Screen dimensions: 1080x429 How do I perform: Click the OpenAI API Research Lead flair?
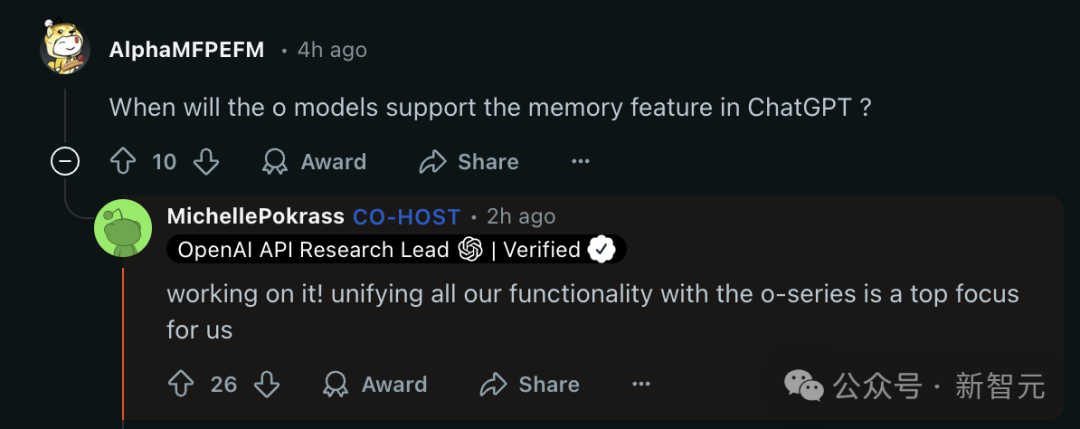point(312,250)
